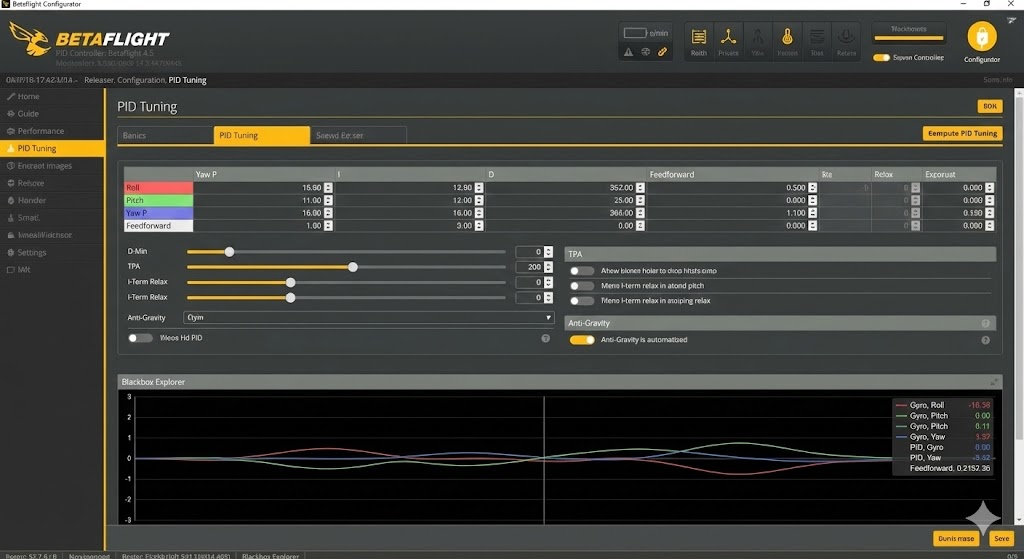Click the round Configurator lock icon
This screenshot has width=1024, height=559.
(982, 37)
